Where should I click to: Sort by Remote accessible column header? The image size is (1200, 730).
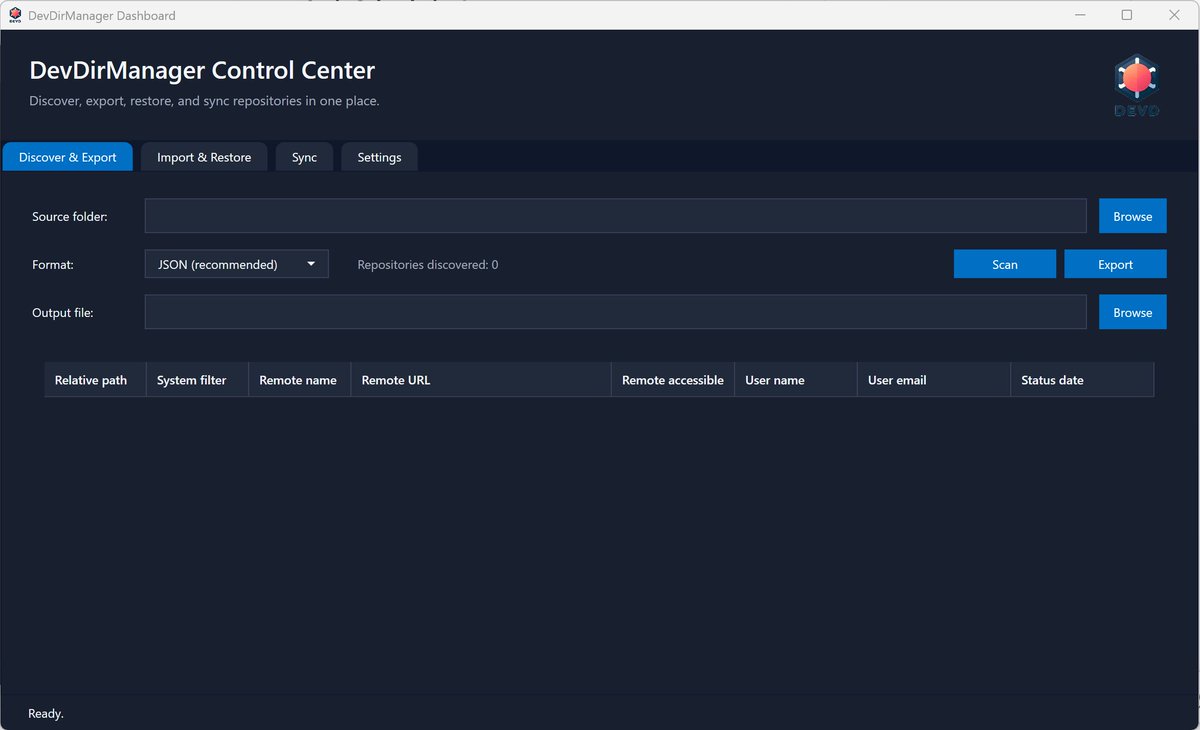click(673, 380)
